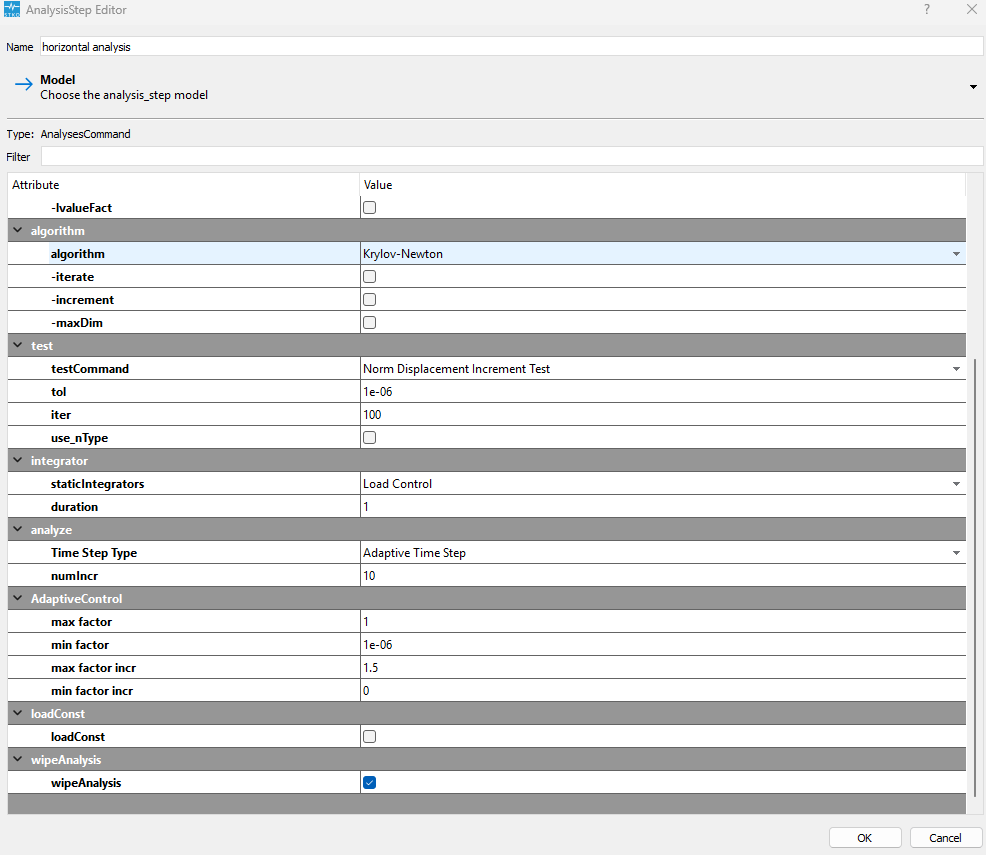Select the testCommand attribute label

pos(90,369)
